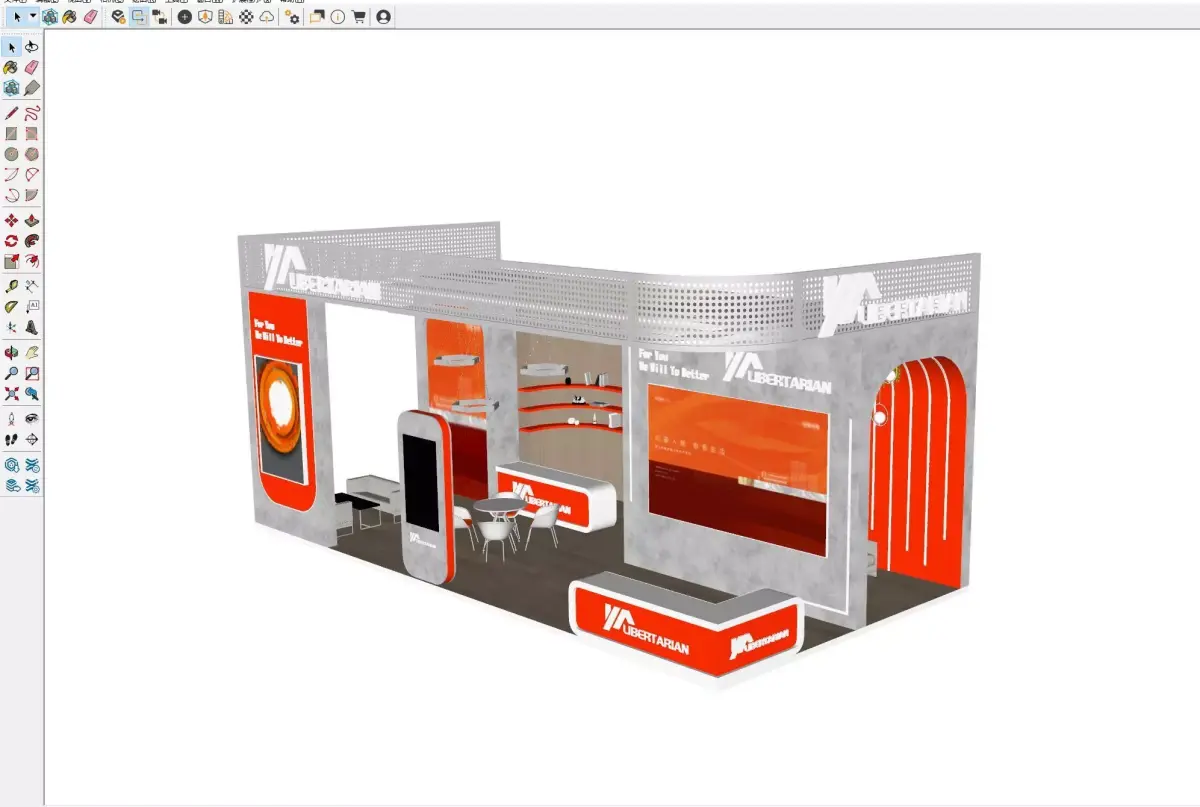Select the Circle tool
1200x807 pixels.
[11, 154]
